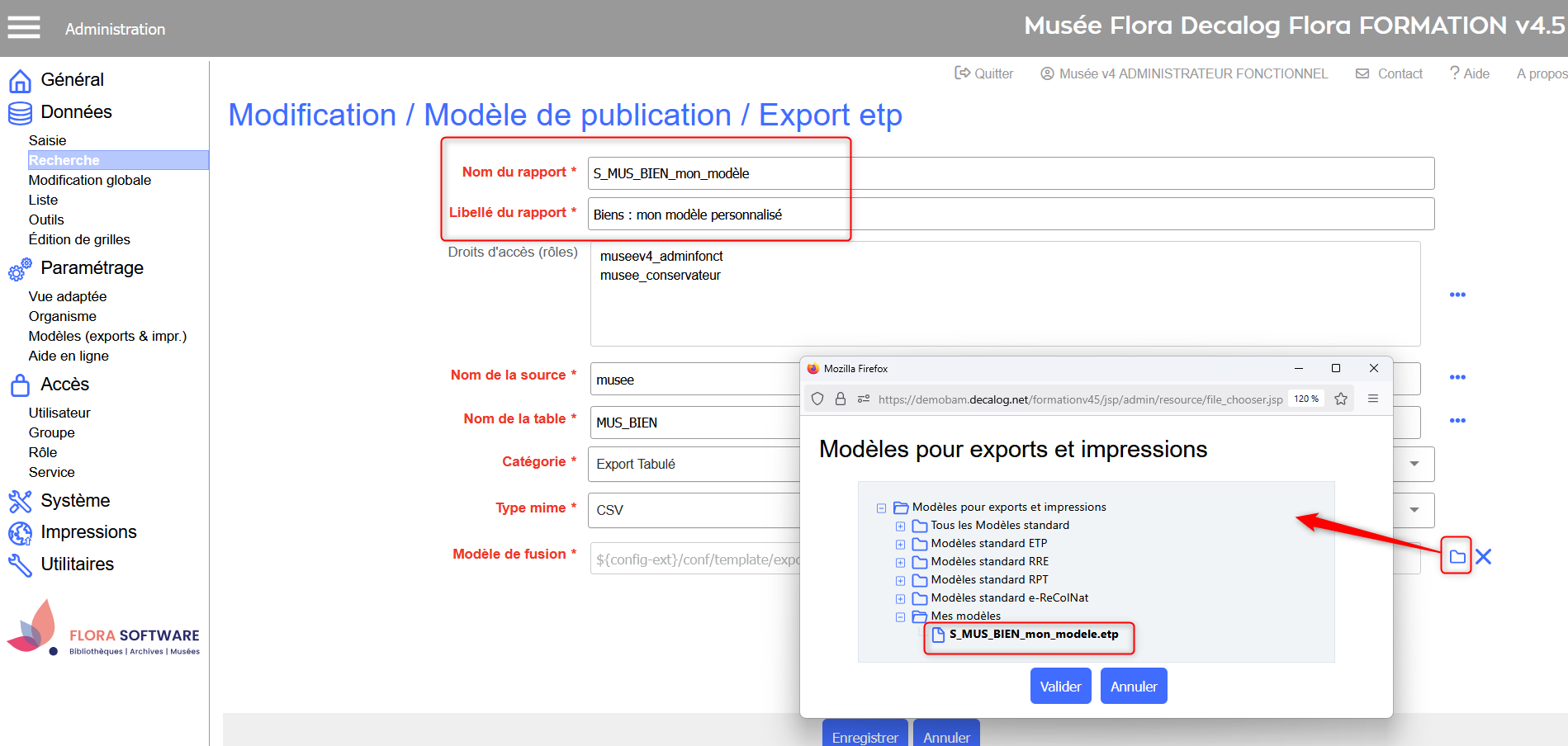Open the Firefox application menu icon
This screenshot has width=1568, height=746.
coord(1373,399)
